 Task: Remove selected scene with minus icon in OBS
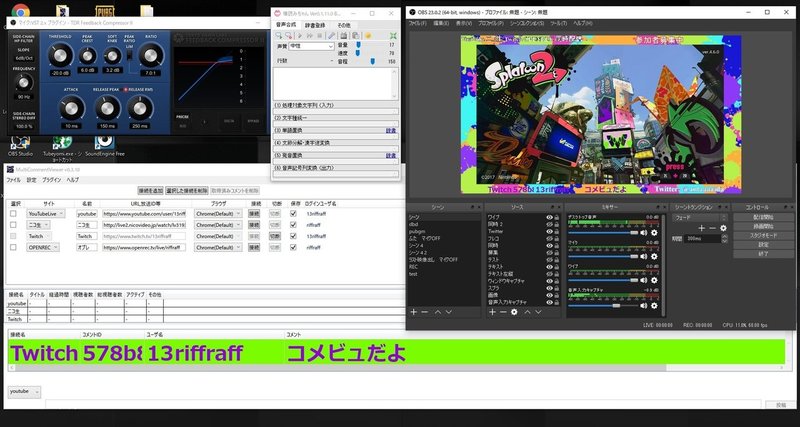point(424,312)
